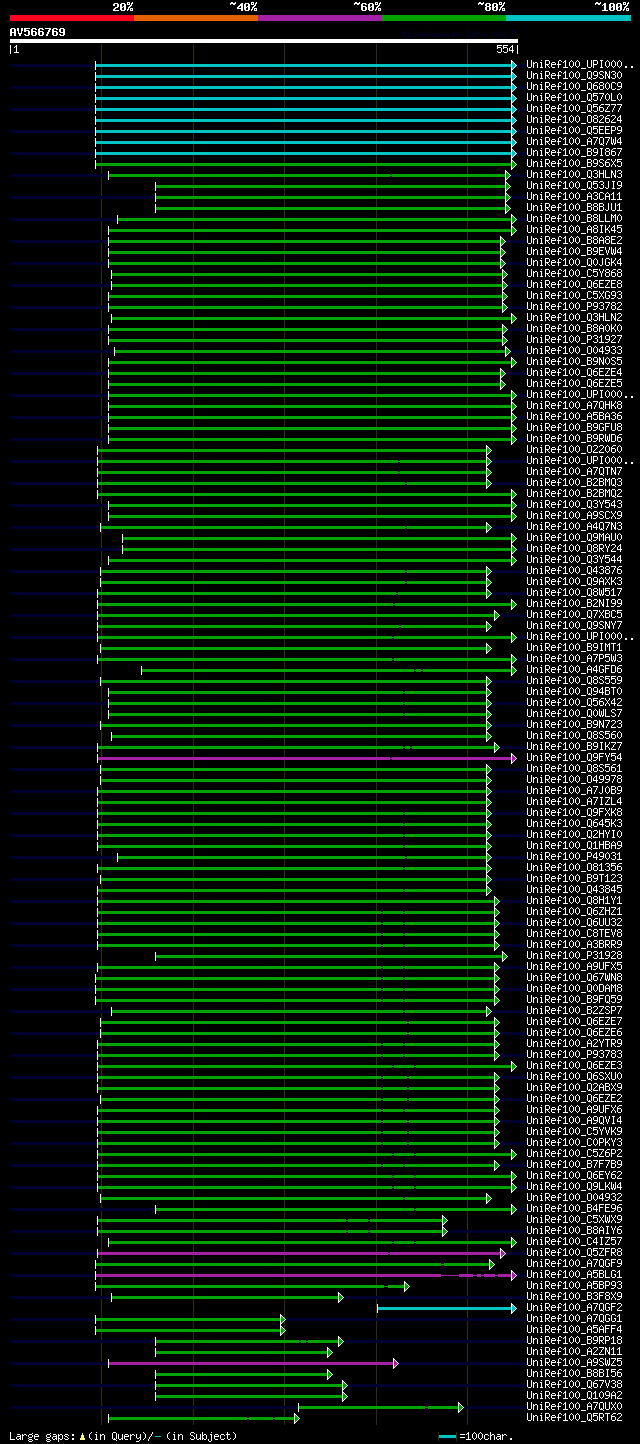Select label UniRef100_A9SCX9

(x=574, y=515)
